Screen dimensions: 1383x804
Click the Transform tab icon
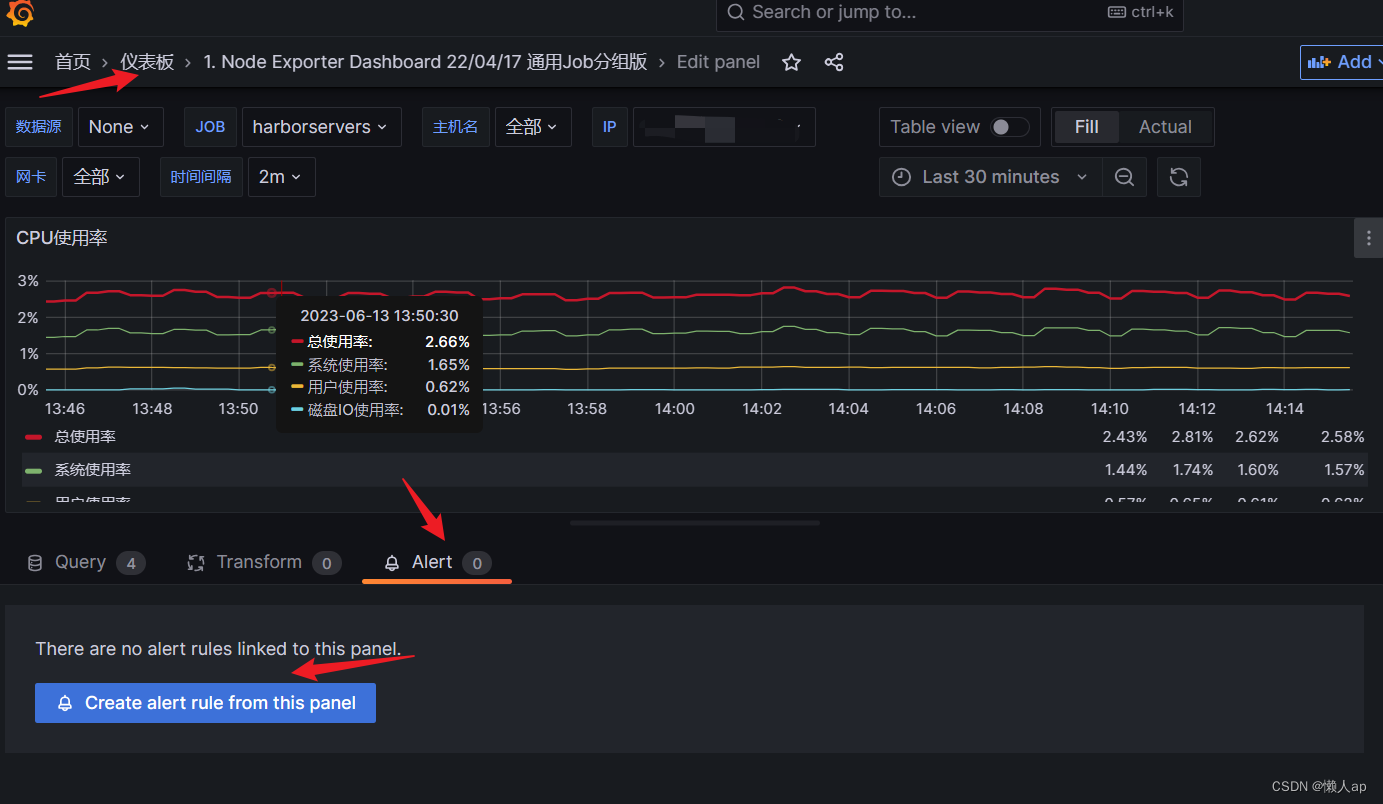point(196,563)
